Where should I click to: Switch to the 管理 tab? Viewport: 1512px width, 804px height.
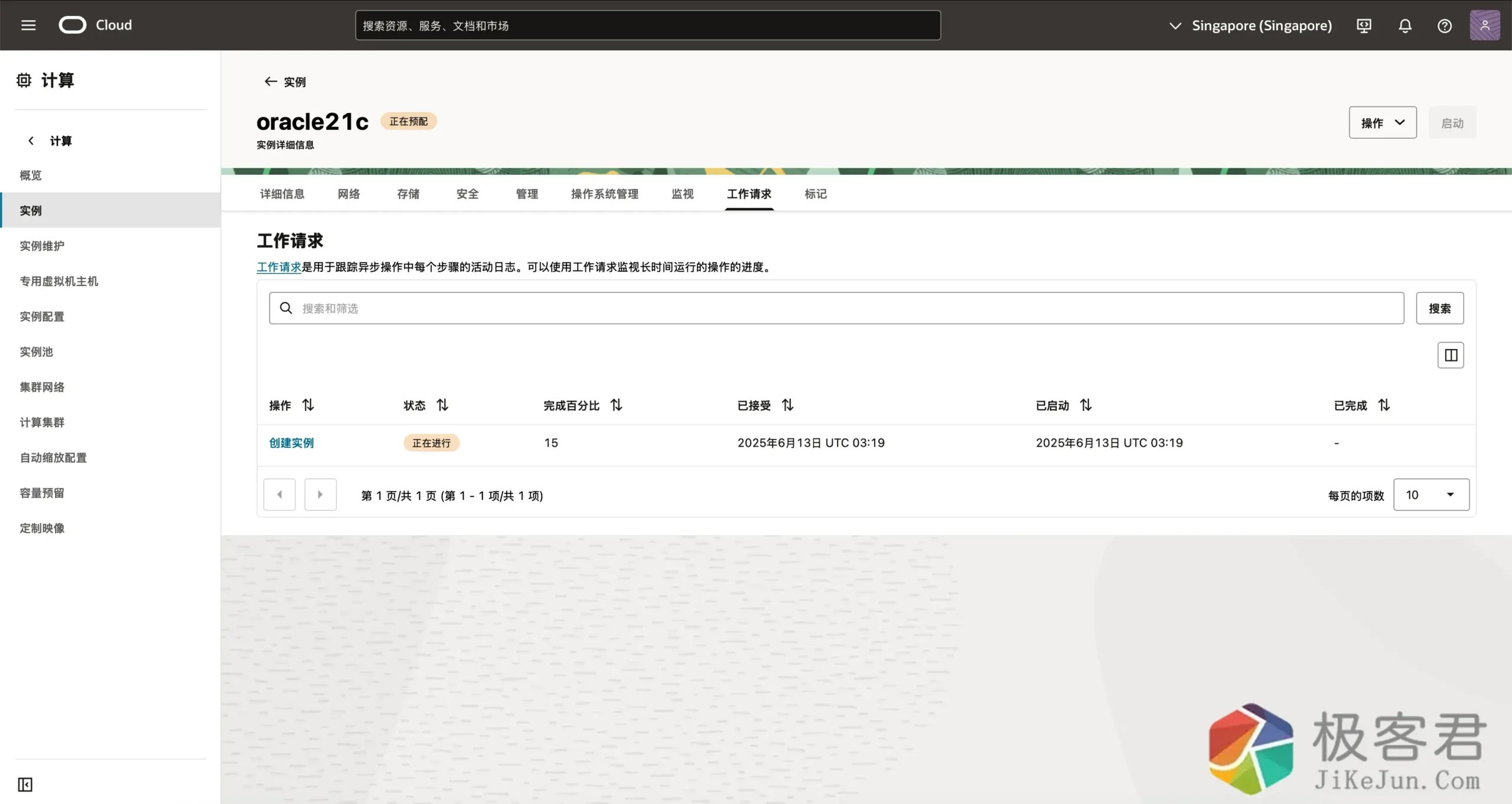pos(527,194)
